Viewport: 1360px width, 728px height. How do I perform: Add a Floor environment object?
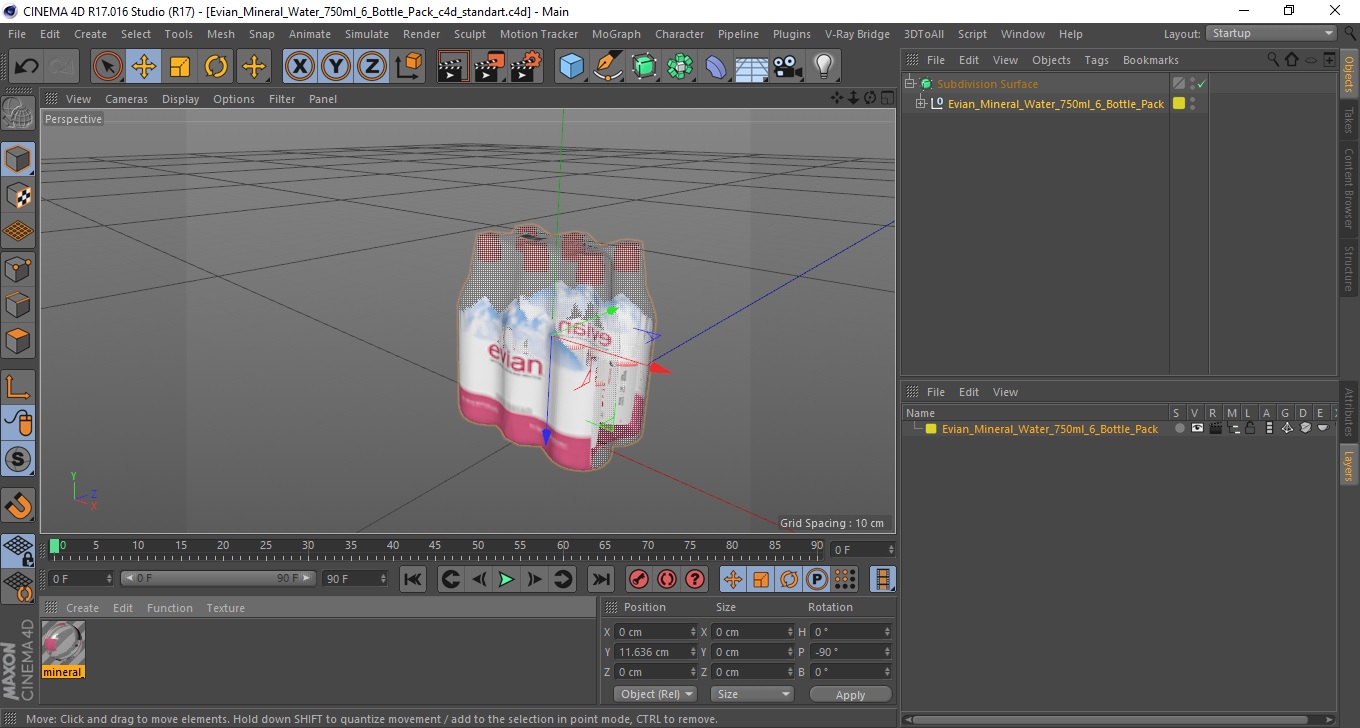(752, 67)
